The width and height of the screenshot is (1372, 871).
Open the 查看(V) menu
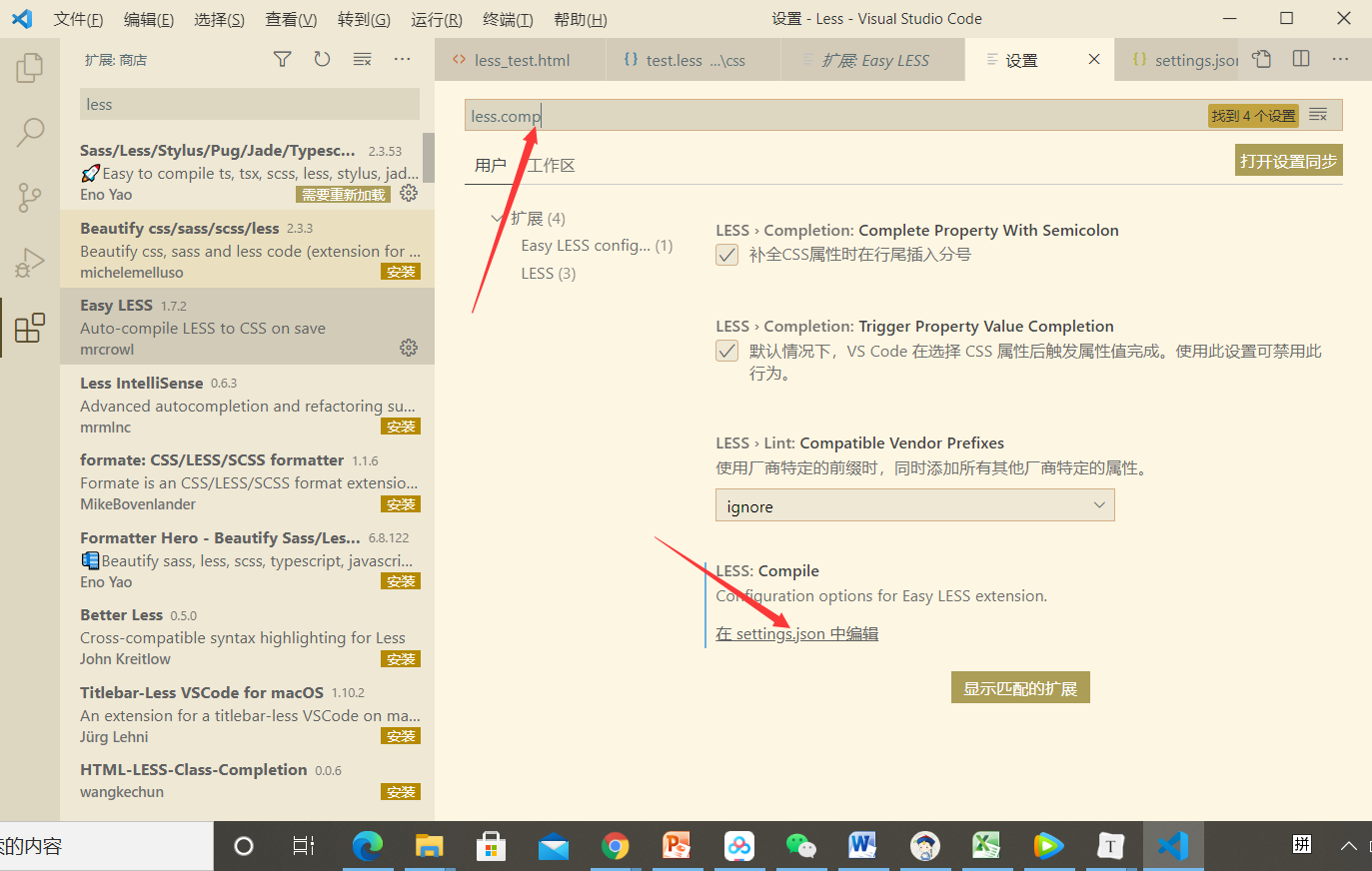tap(291, 19)
